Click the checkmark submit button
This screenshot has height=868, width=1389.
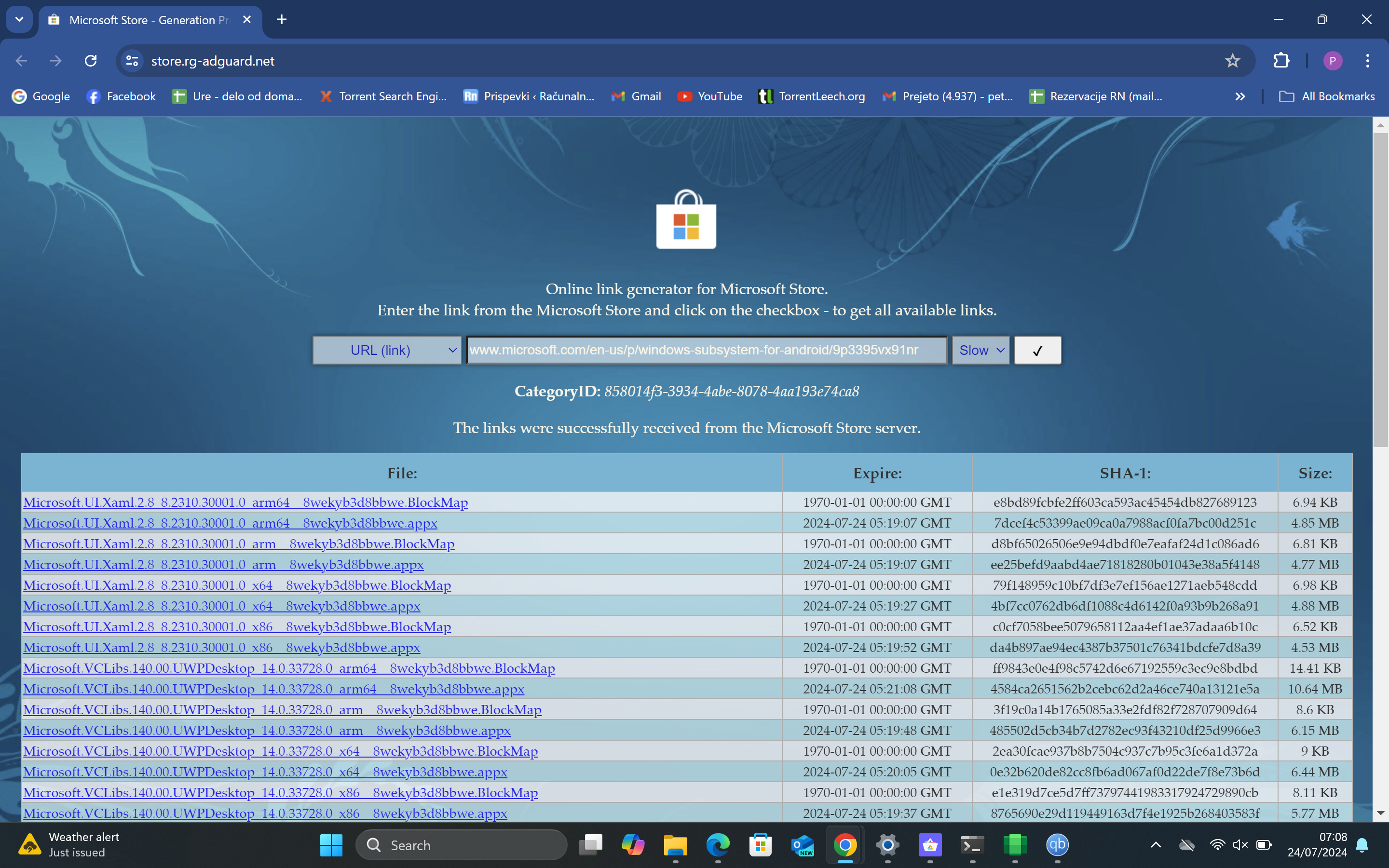click(x=1037, y=350)
